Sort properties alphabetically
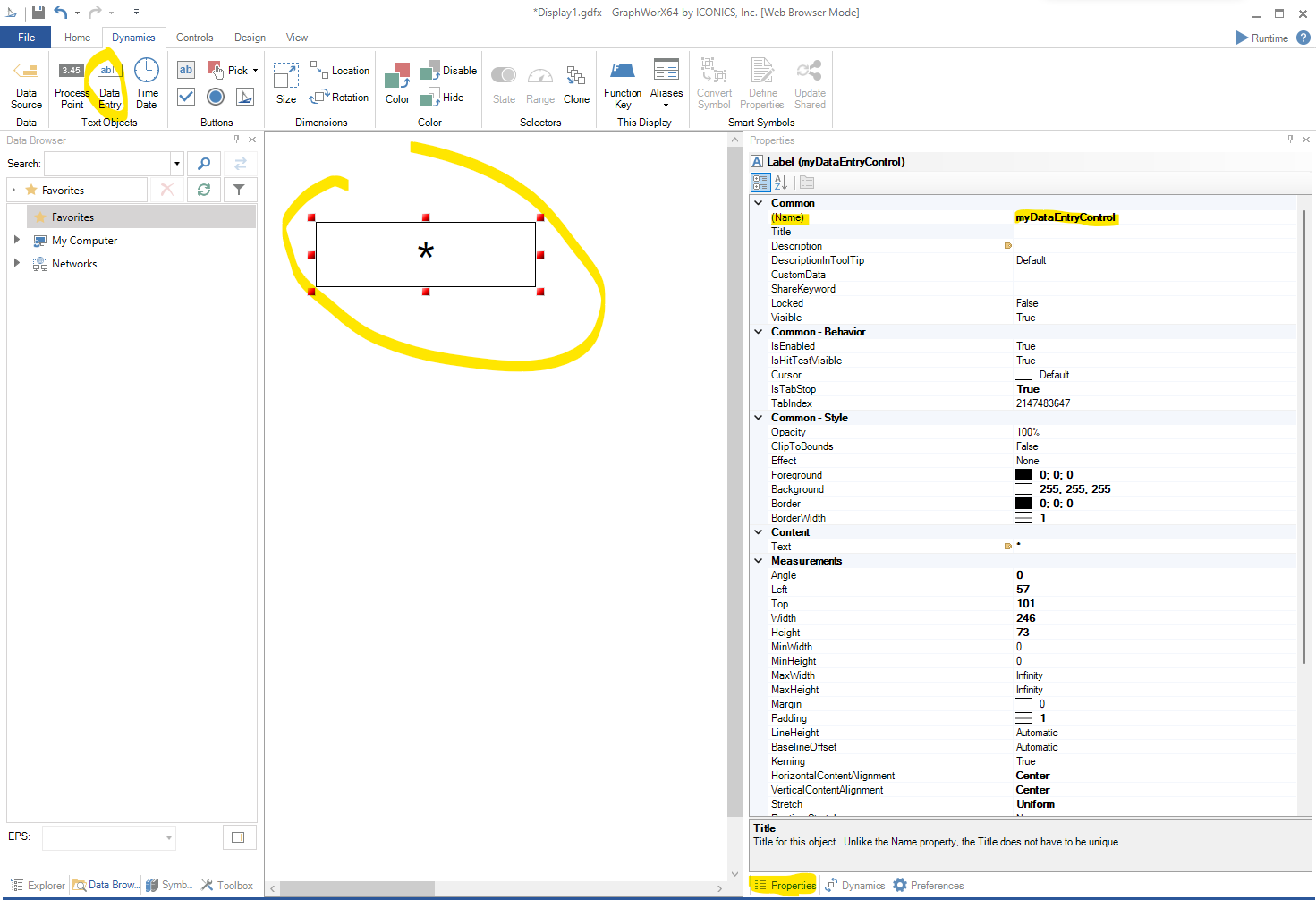This screenshot has height=900, width=1316. click(781, 183)
